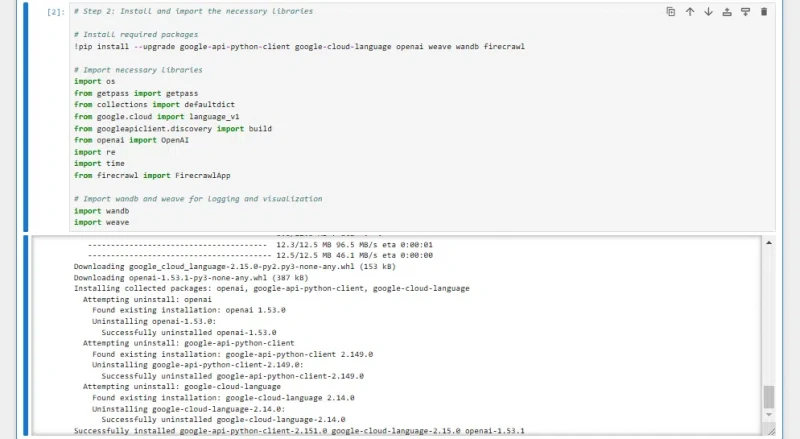Collapse the output area via its blue bar

pos(26,336)
